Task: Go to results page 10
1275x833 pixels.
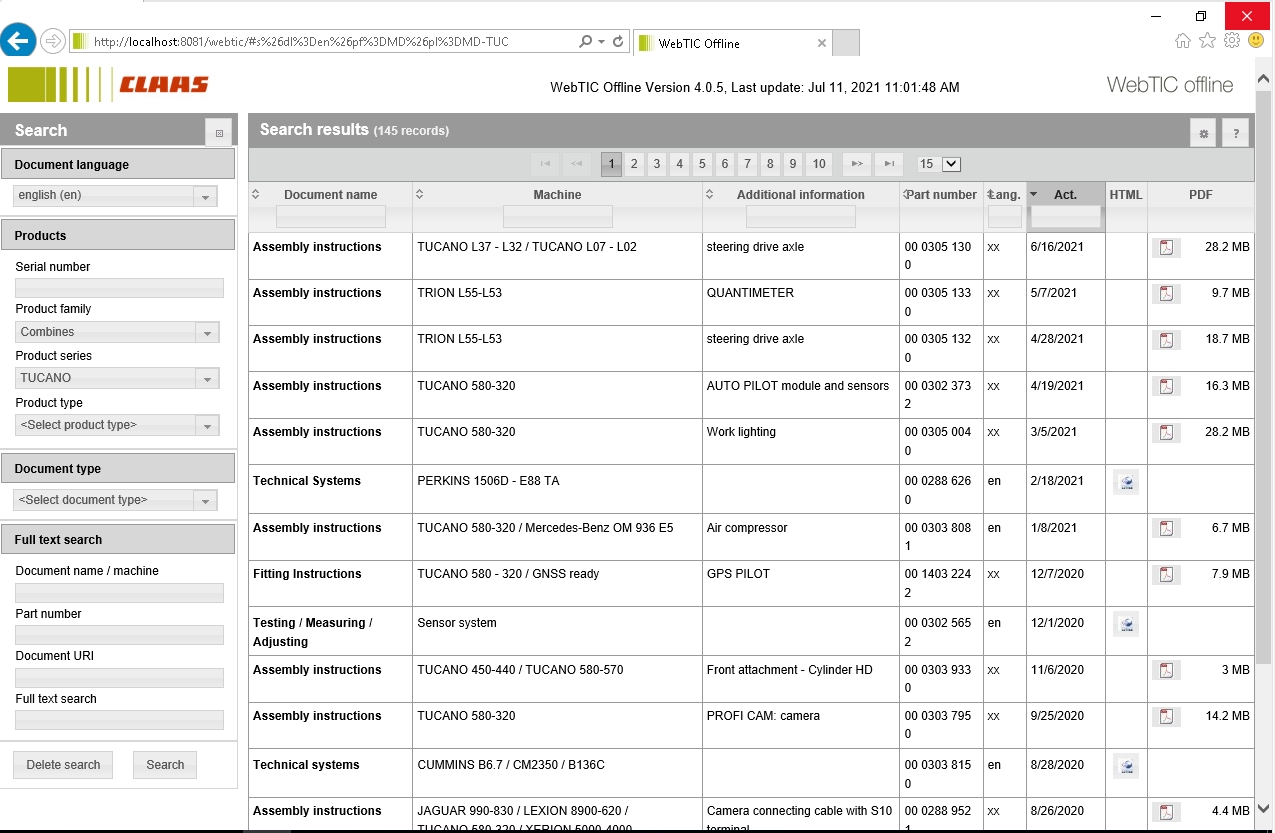Action: tap(819, 164)
